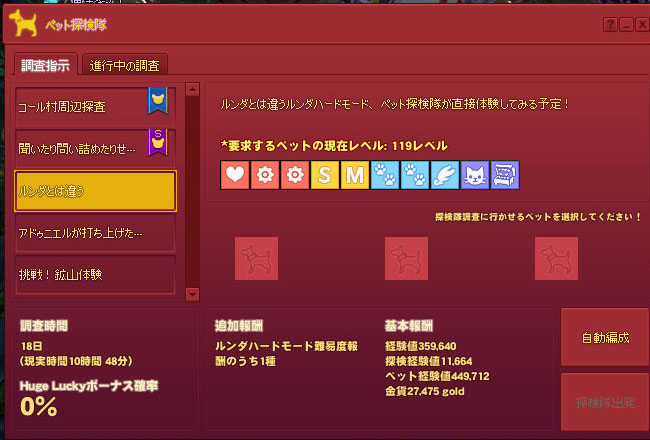Click the 自動編成 auto-formation button
The image size is (650, 440).
click(x=605, y=337)
